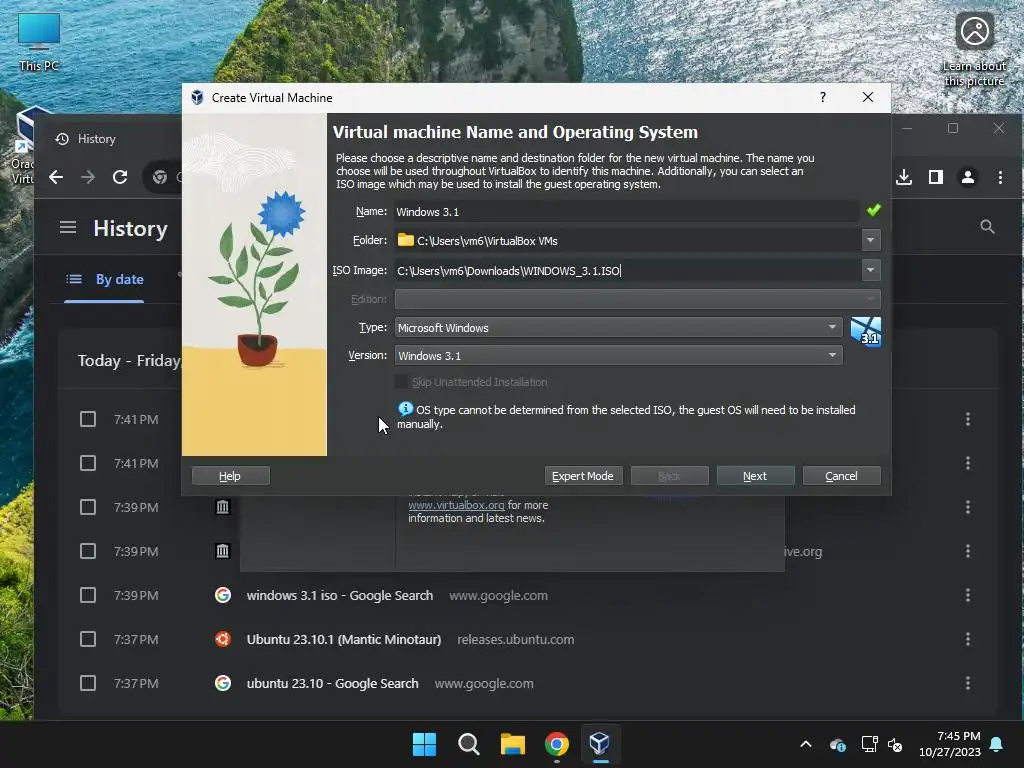Check the Ubuntu 23.10.1 Mantic Minotaur entry
Screen dimensions: 1024x768
(x=88, y=639)
